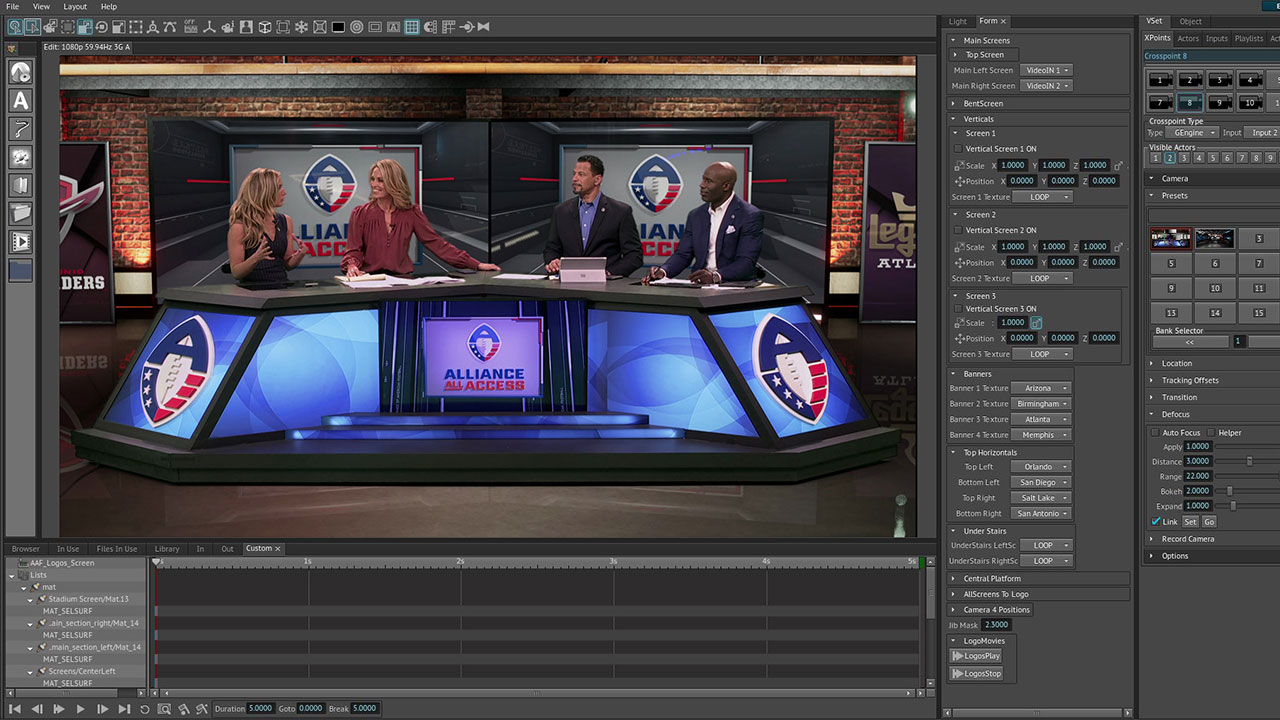Click the LogosStop button

tap(976, 674)
